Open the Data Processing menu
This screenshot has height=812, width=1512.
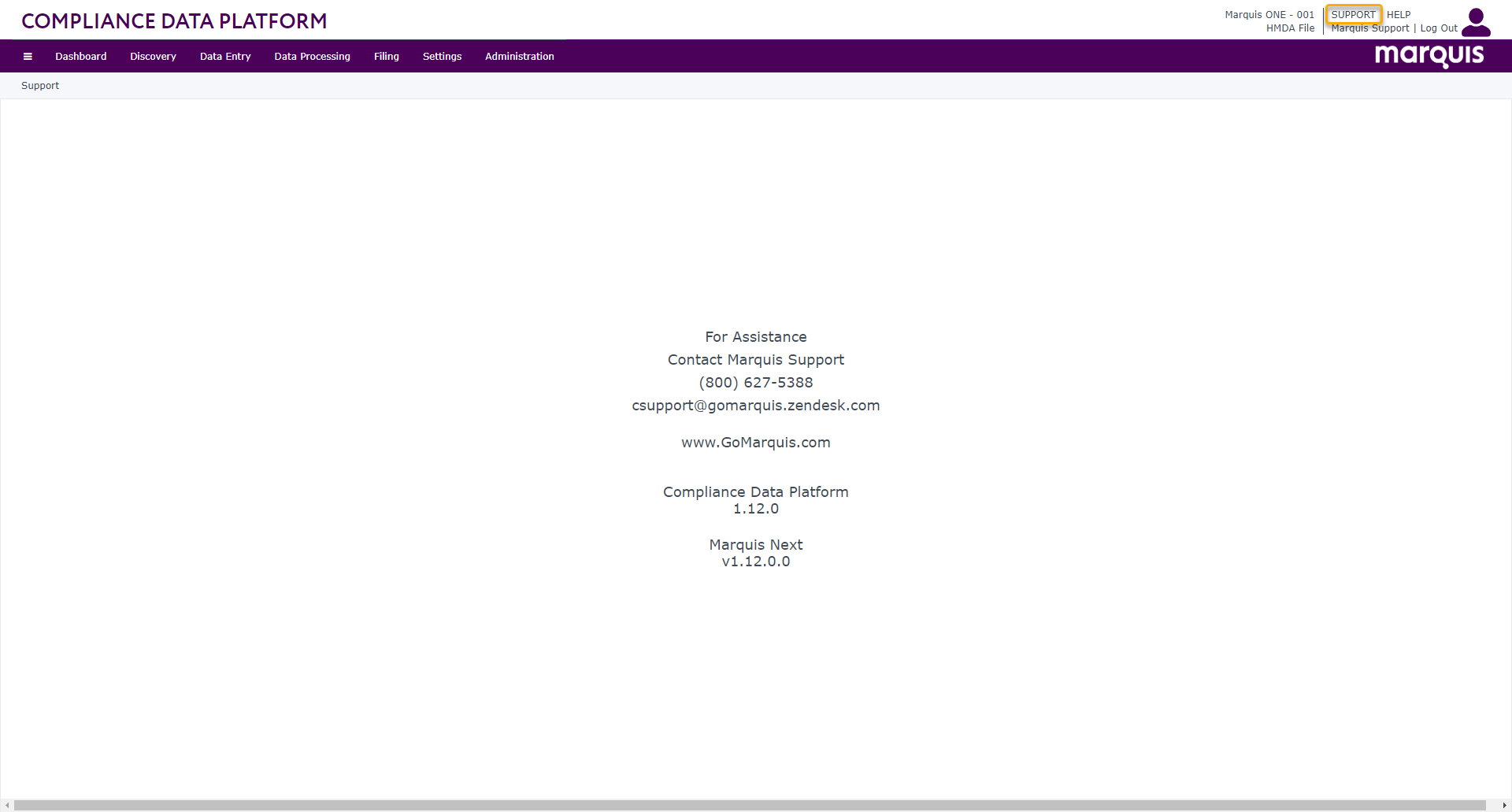(312, 57)
